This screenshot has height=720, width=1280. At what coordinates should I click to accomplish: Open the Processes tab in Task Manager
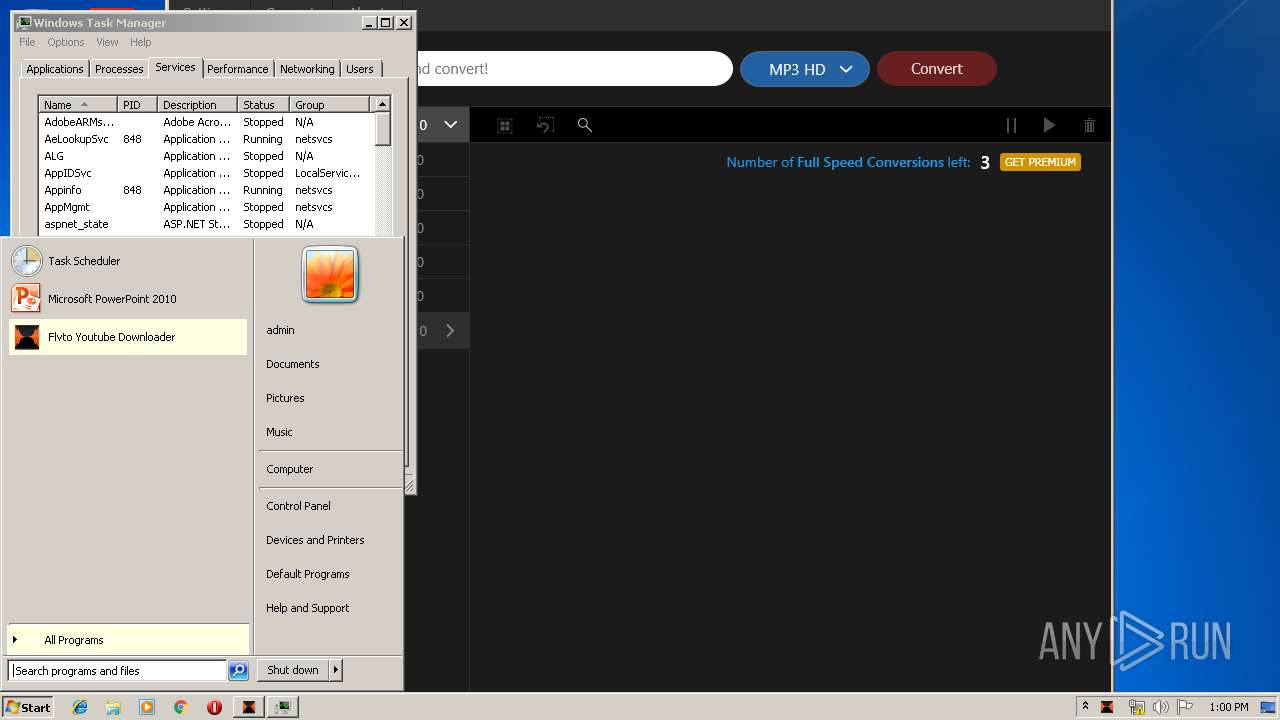pos(119,69)
